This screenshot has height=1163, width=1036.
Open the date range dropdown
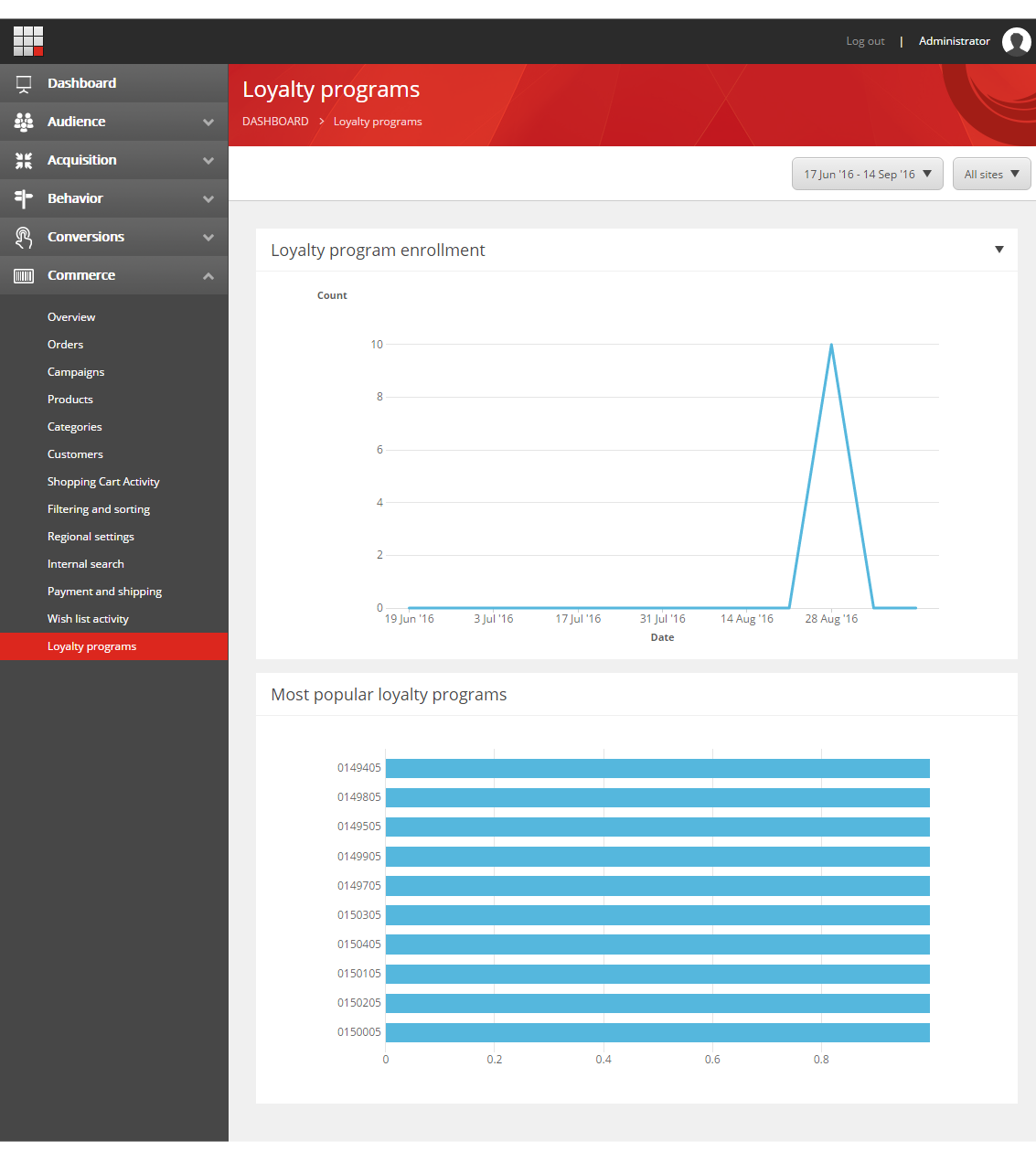click(867, 174)
